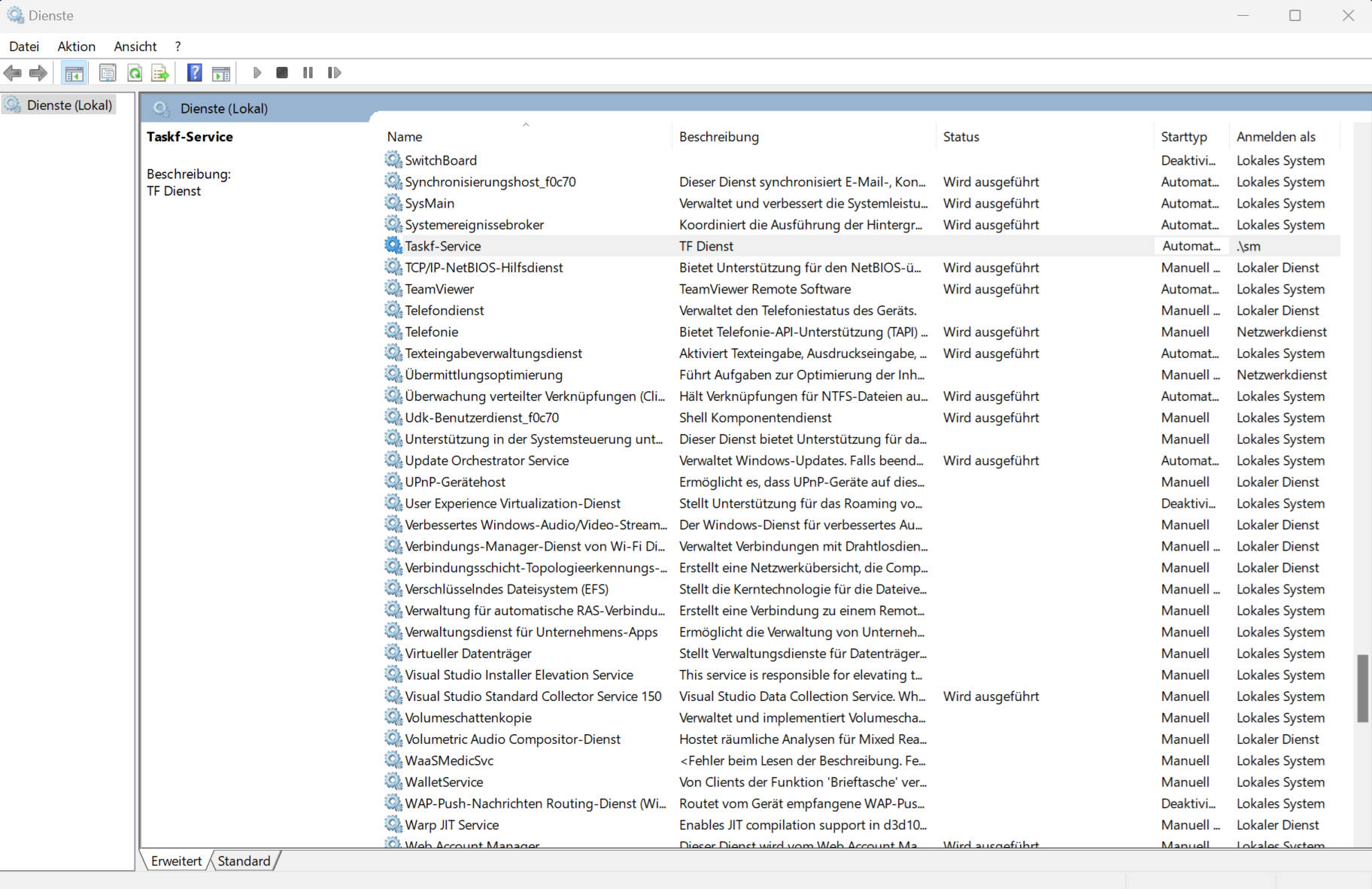1372x889 pixels.
Task: Select Dienste (Lokal) in the tree
Action: pos(69,105)
